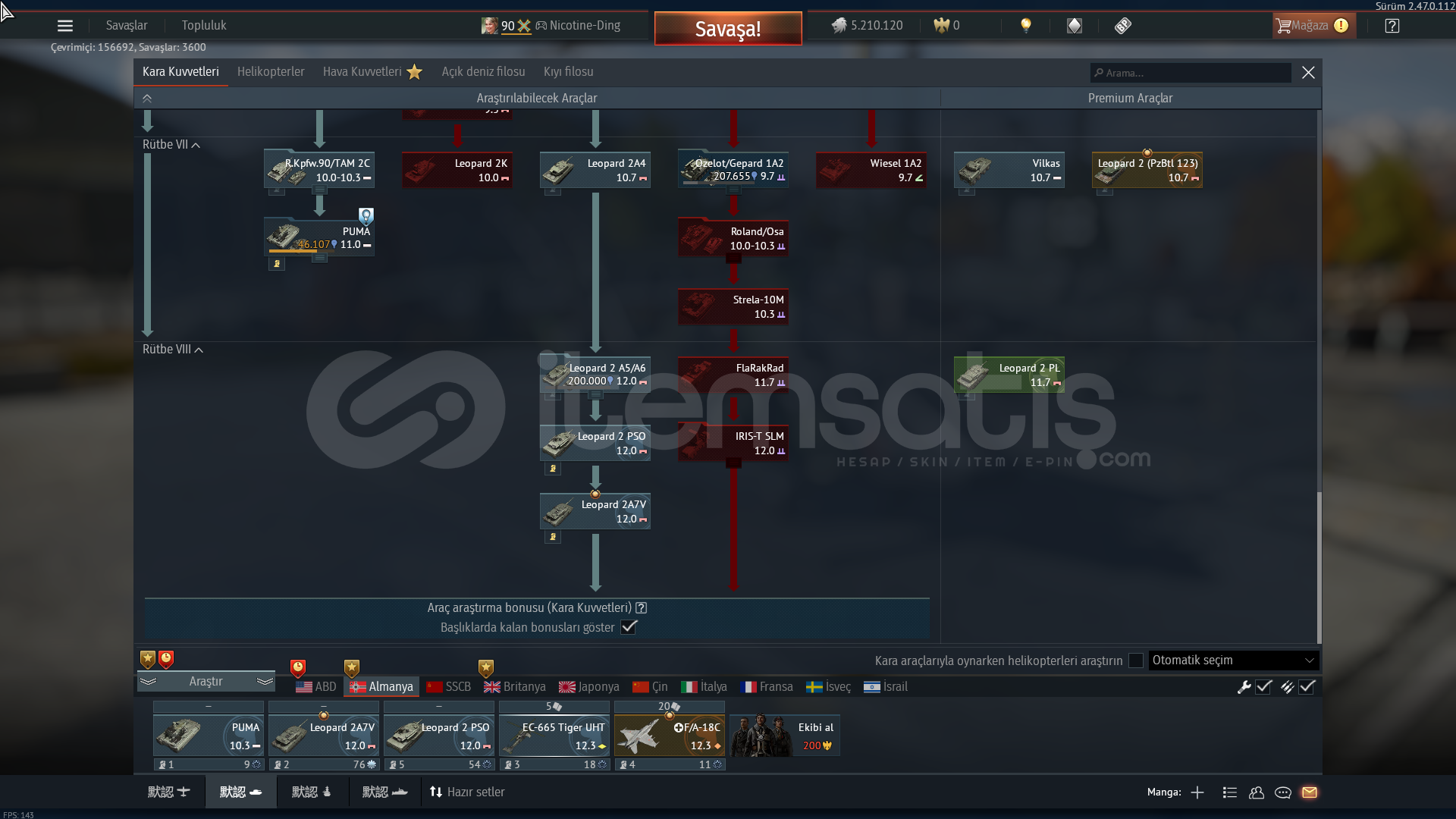Toggle Başlıklarda kalan bonusları göster checkbox

click(x=629, y=627)
